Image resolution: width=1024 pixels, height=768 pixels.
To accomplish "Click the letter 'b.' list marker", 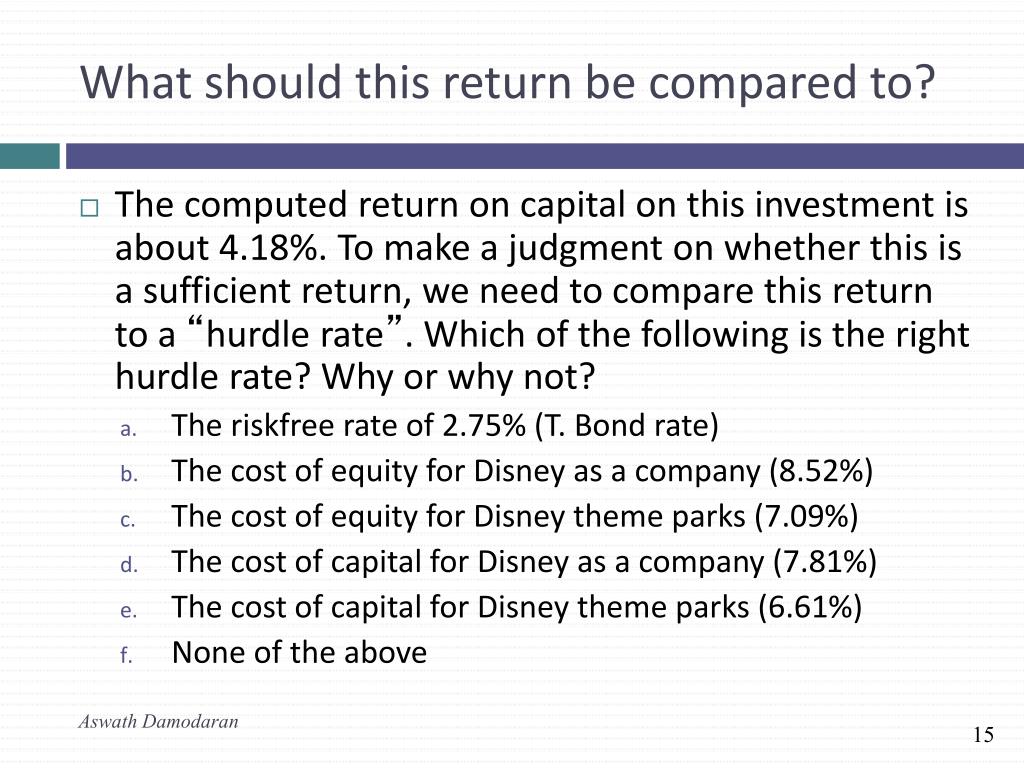I will 129,473.
